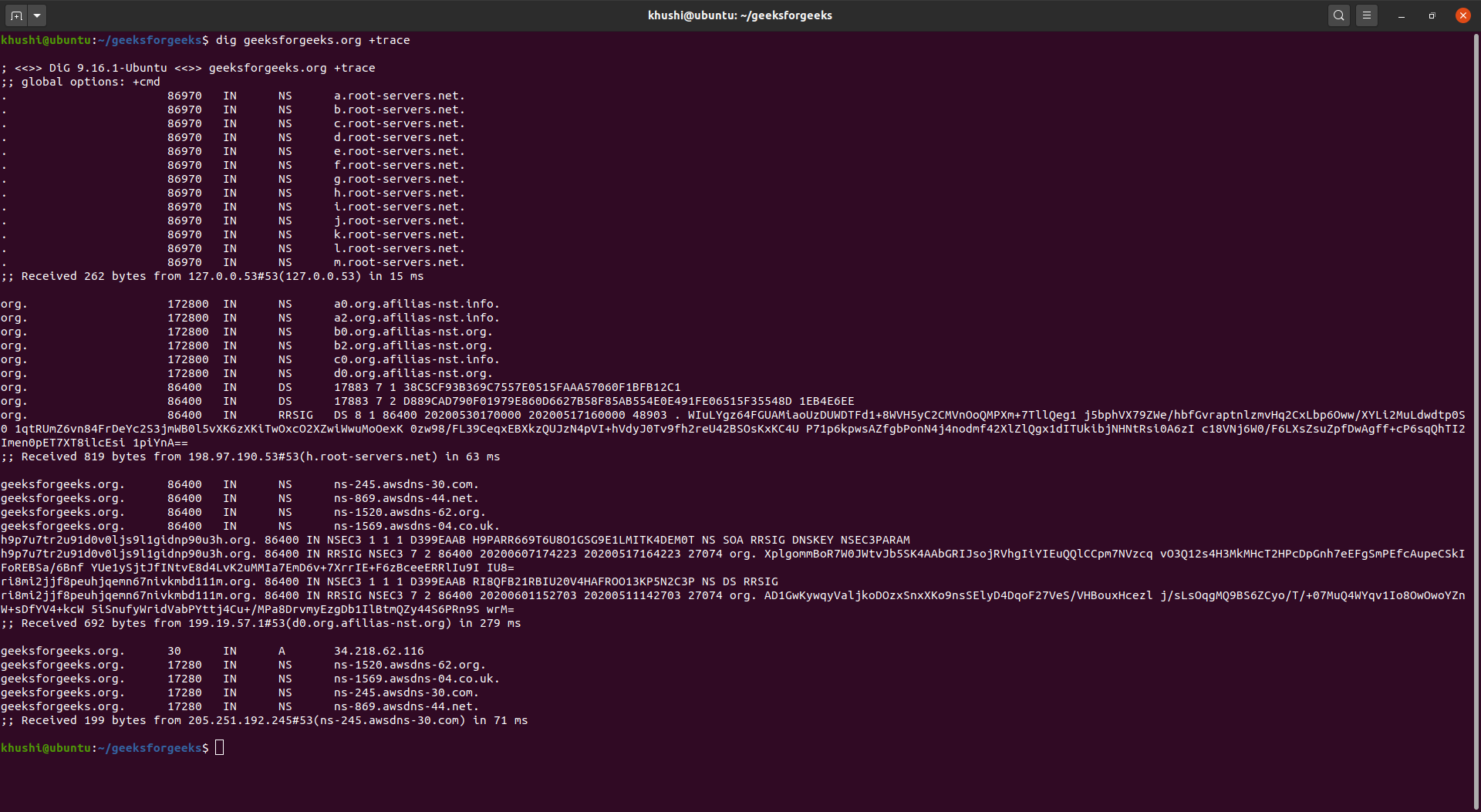Click 'l.root-servers.net.' entry

pos(399,248)
